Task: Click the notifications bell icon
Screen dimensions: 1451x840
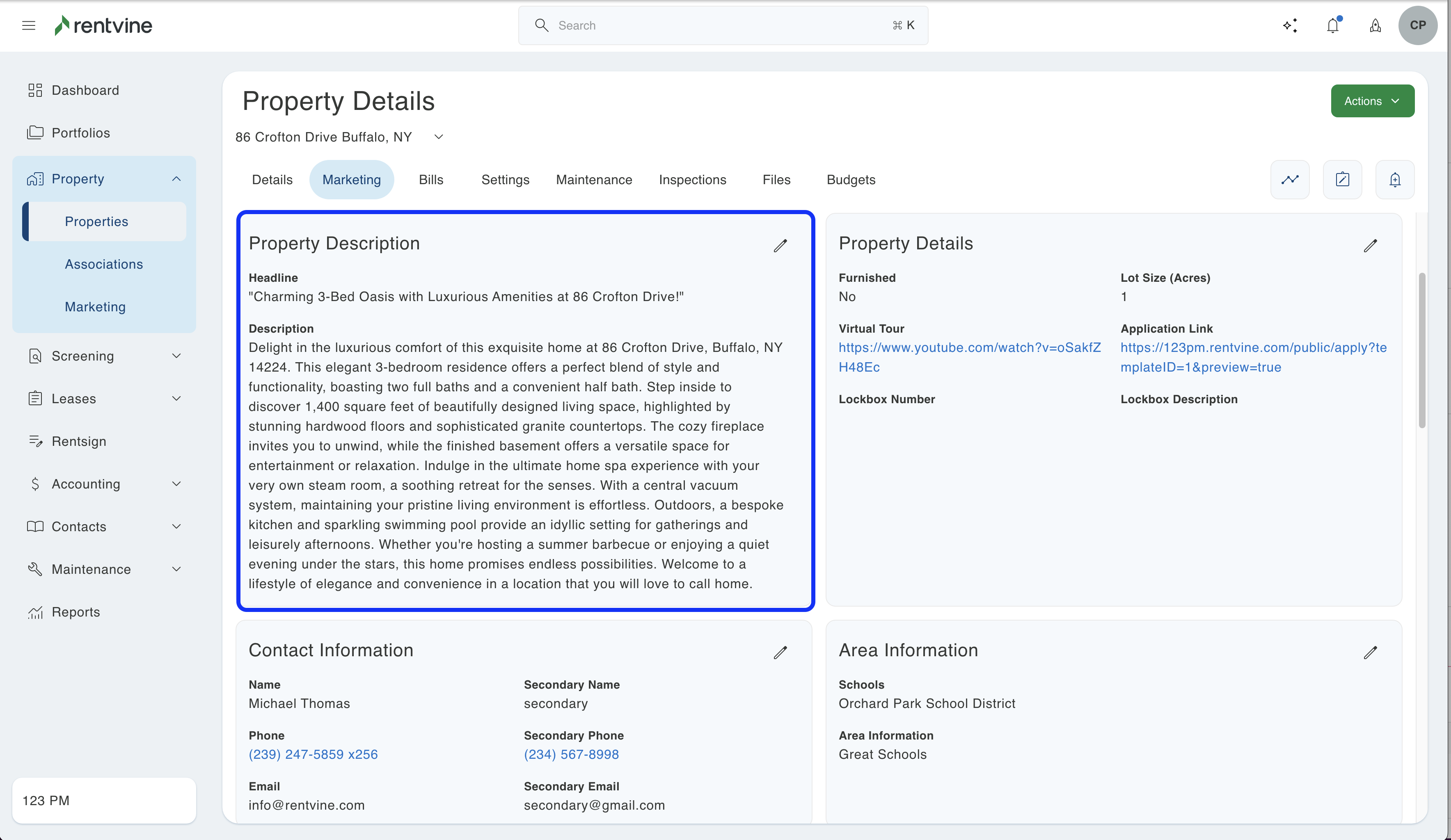Action: pyautogui.click(x=1332, y=25)
